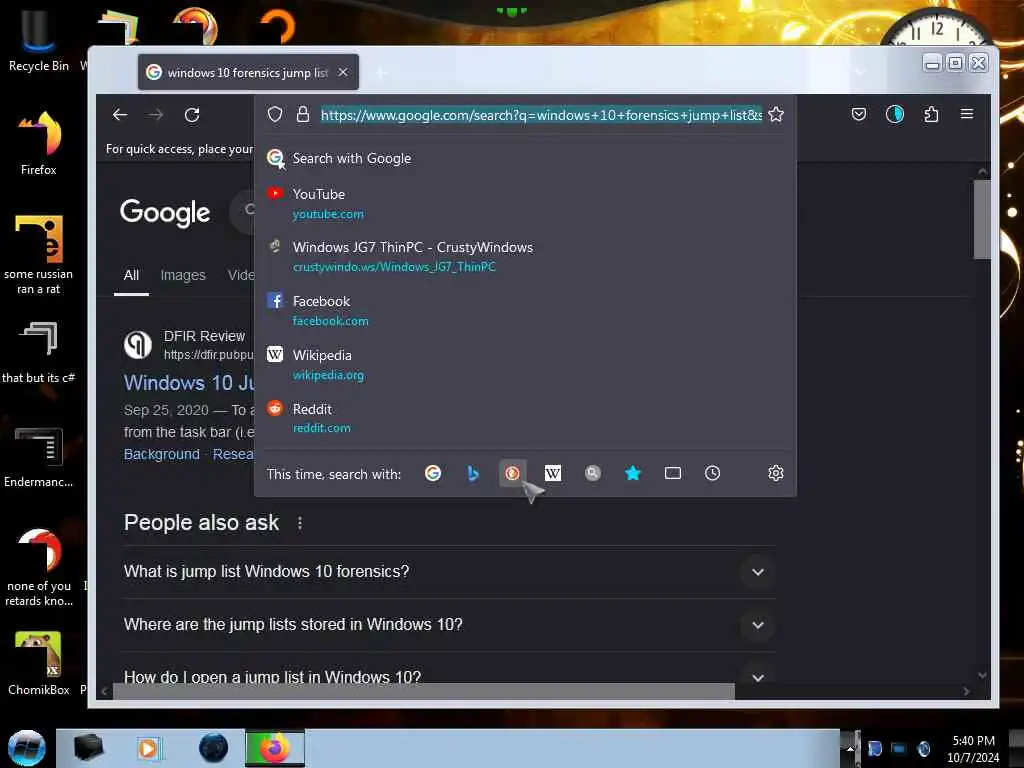Select the Search with Google suggestion

[525, 158]
